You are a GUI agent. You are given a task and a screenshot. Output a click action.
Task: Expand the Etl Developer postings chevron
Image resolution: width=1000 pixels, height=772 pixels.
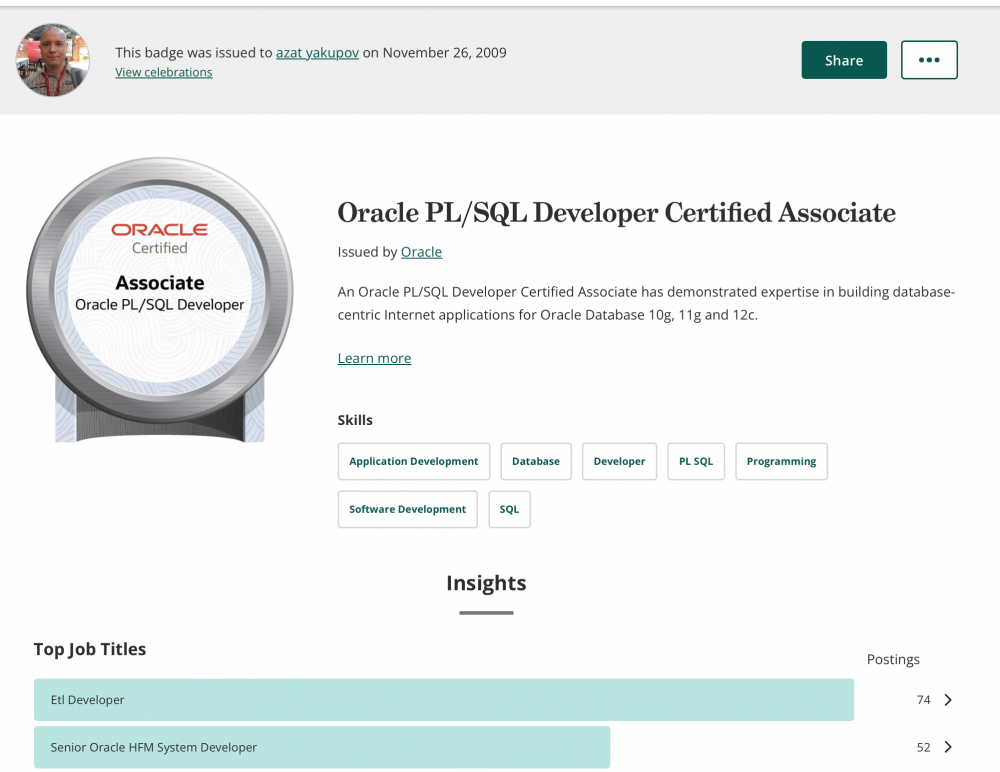[x=948, y=700]
